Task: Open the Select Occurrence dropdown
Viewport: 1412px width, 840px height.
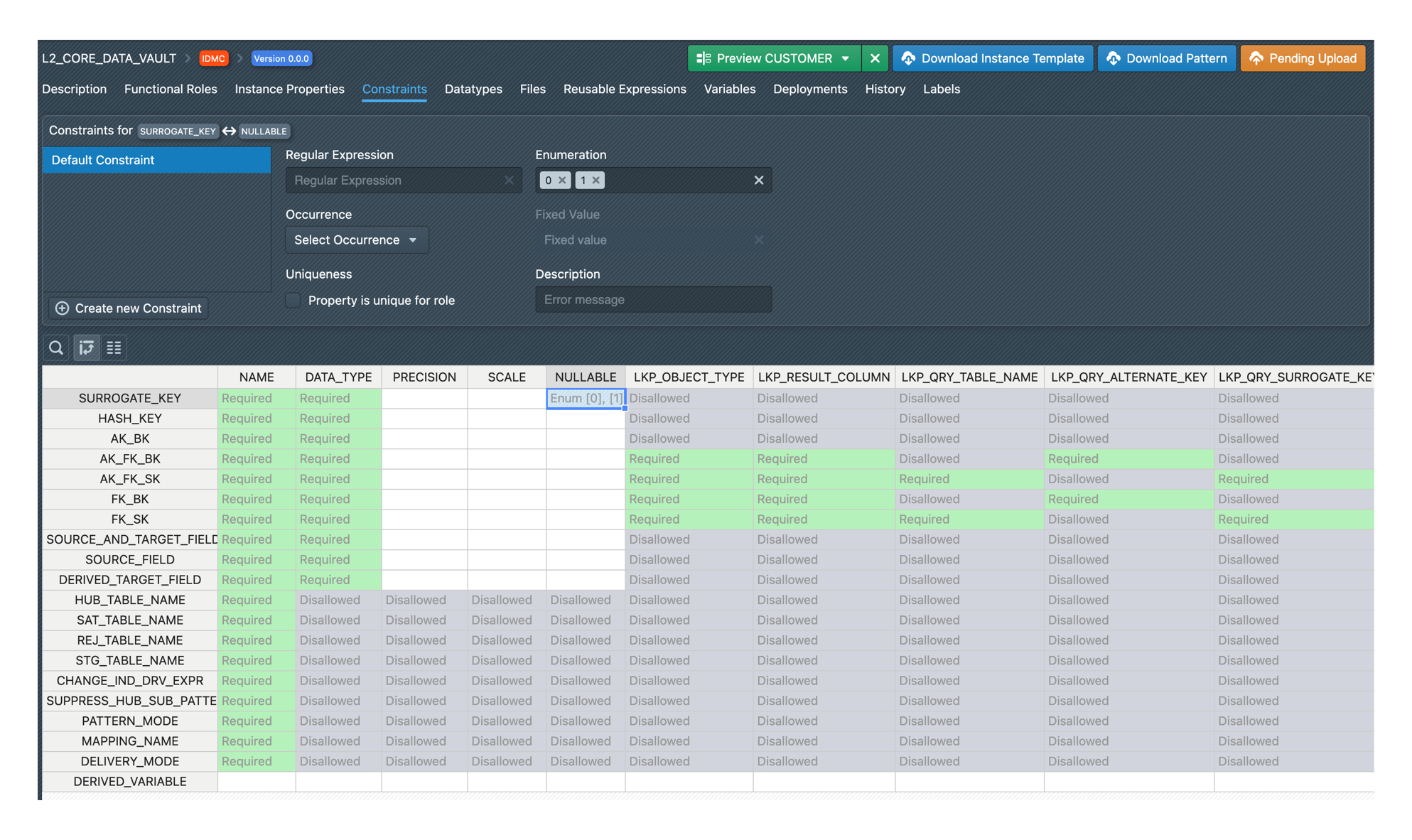Action: (356, 240)
